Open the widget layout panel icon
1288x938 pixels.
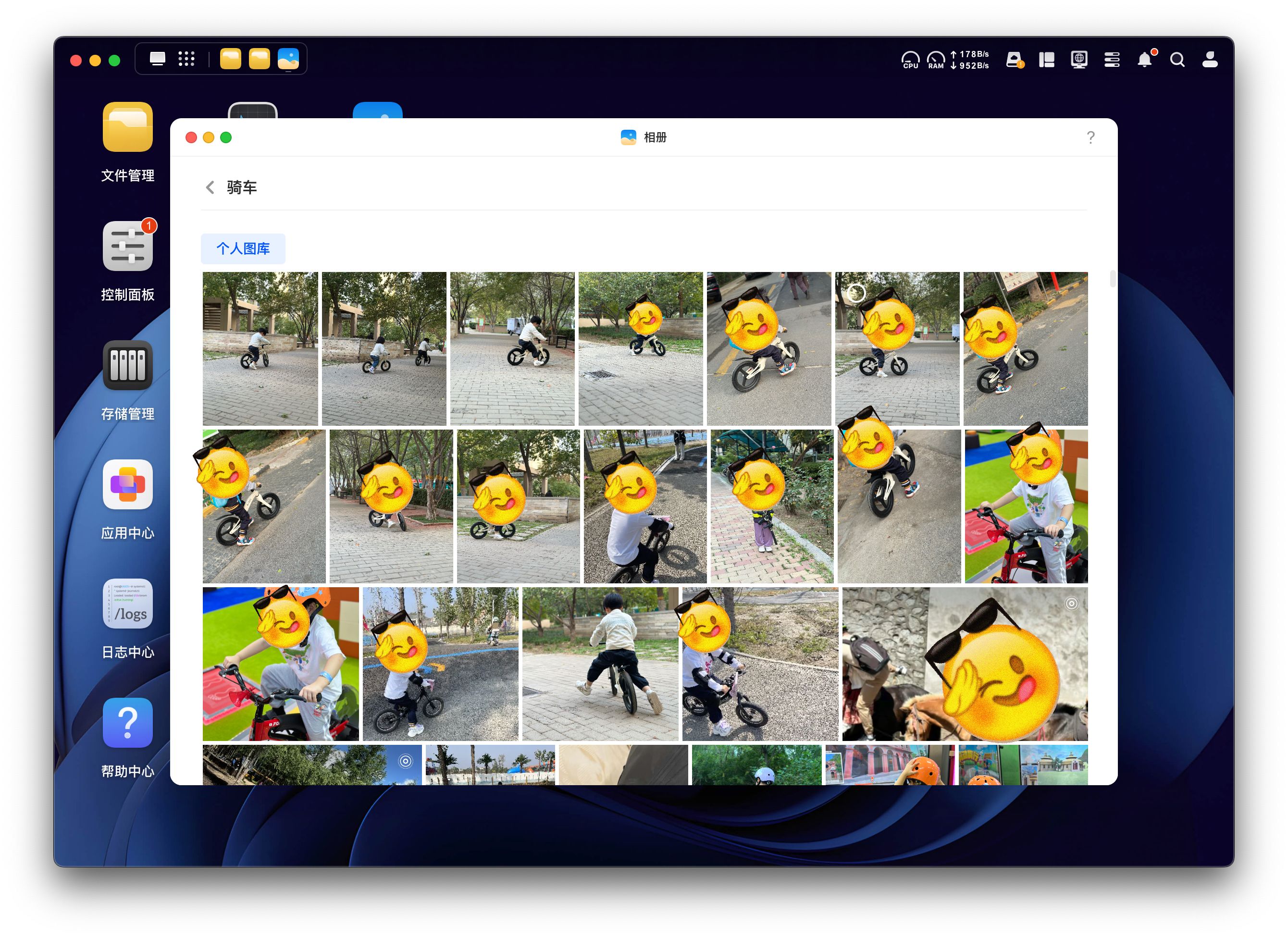tap(1047, 60)
